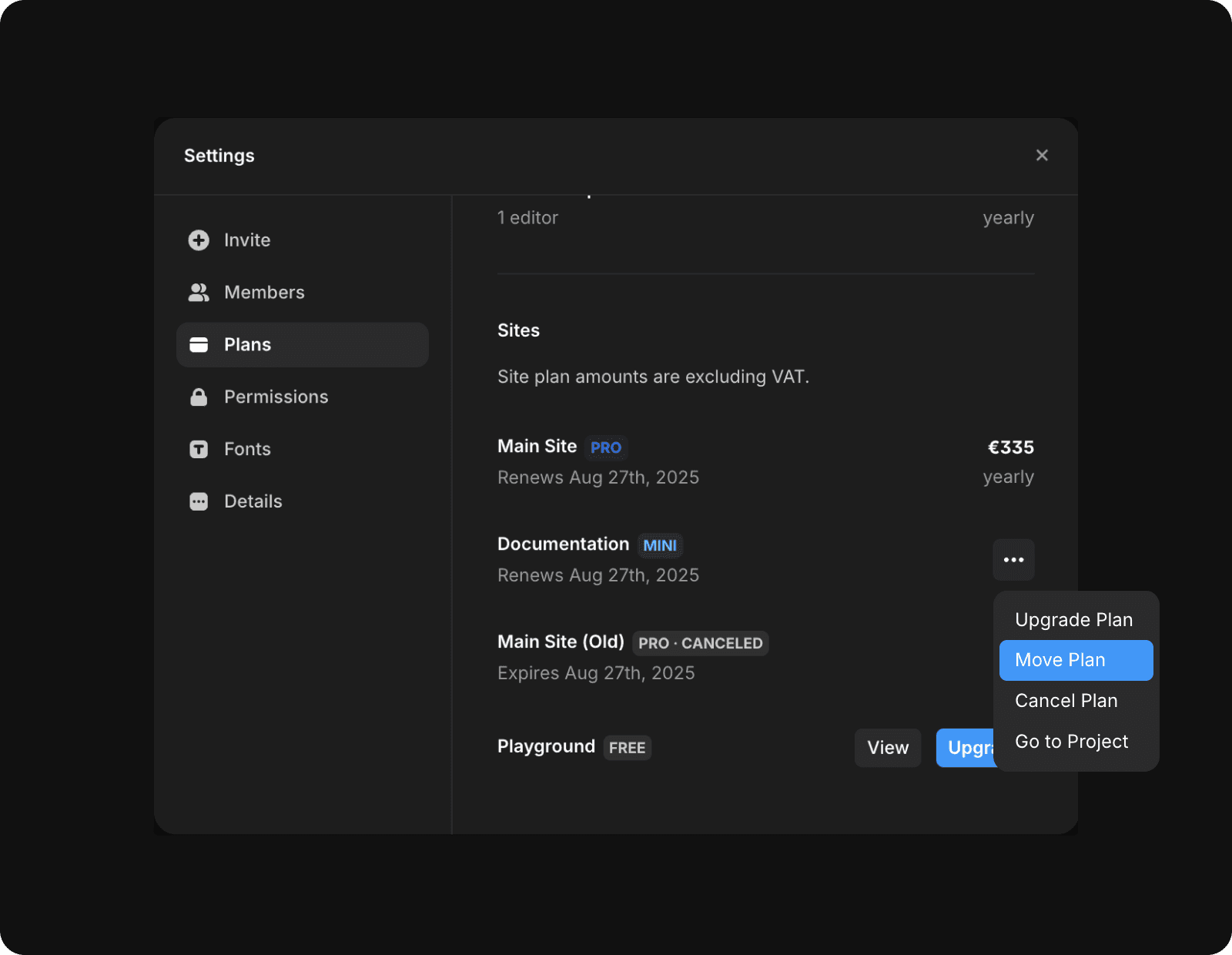This screenshot has height=955, width=1232.
Task: Click the FREE badge beside Playground
Action: click(627, 748)
